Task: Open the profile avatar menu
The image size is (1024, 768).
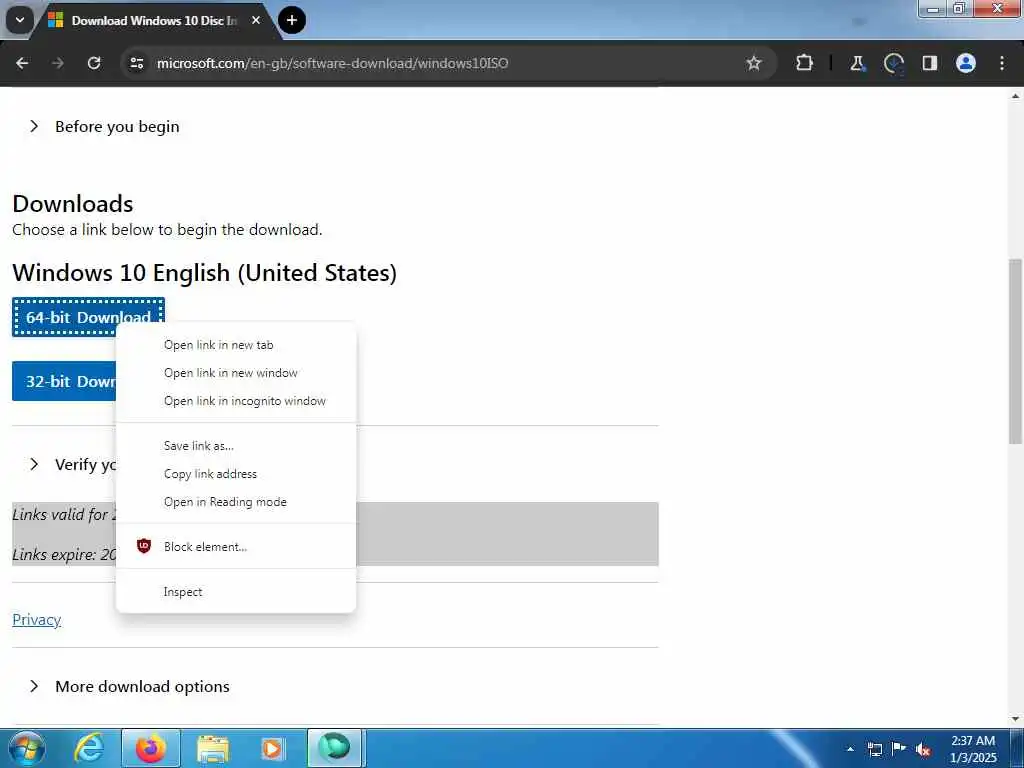Action: coord(966,63)
